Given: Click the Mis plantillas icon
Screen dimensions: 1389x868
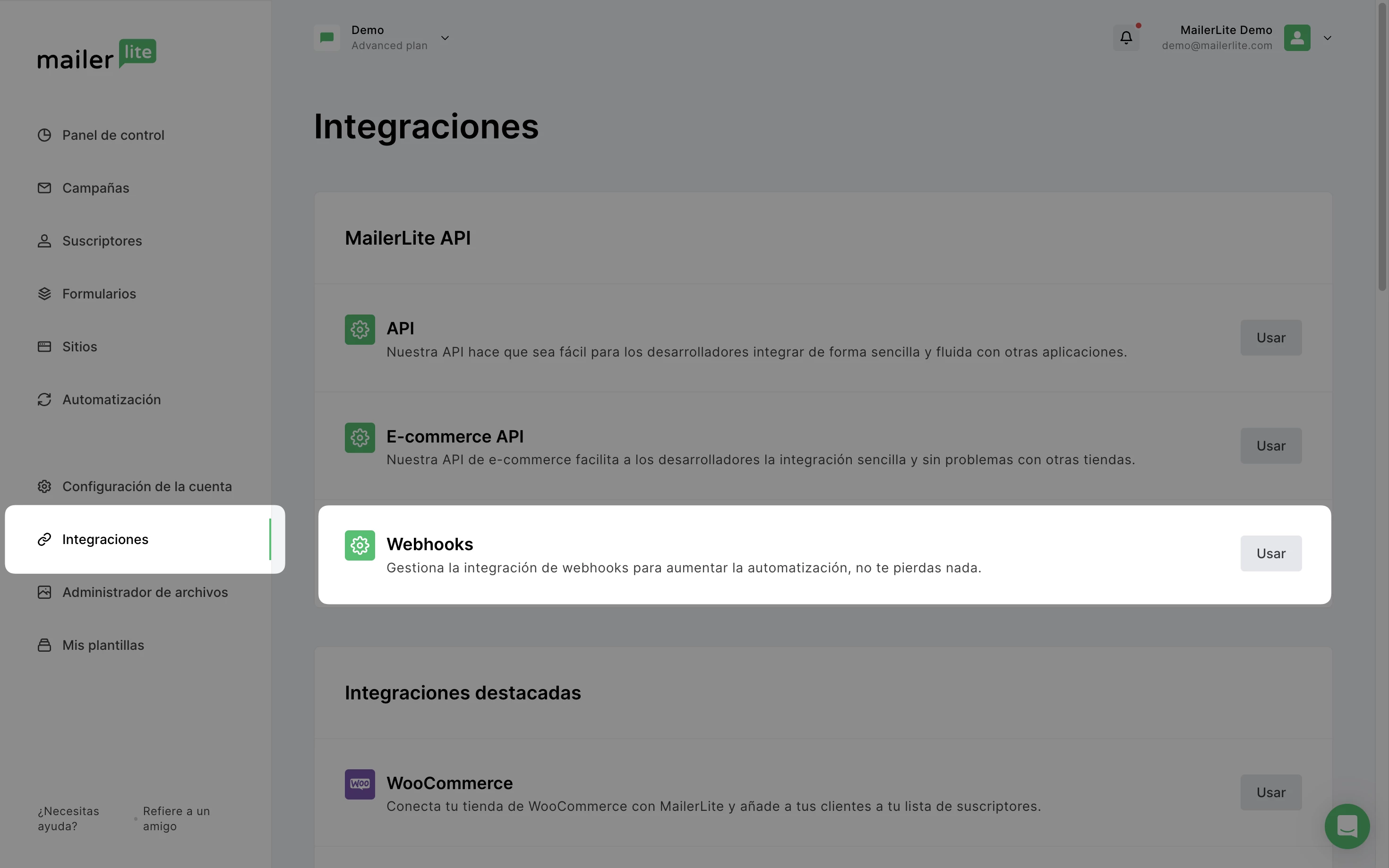Looking at the screenshot, I should click(x=44, y=645).
